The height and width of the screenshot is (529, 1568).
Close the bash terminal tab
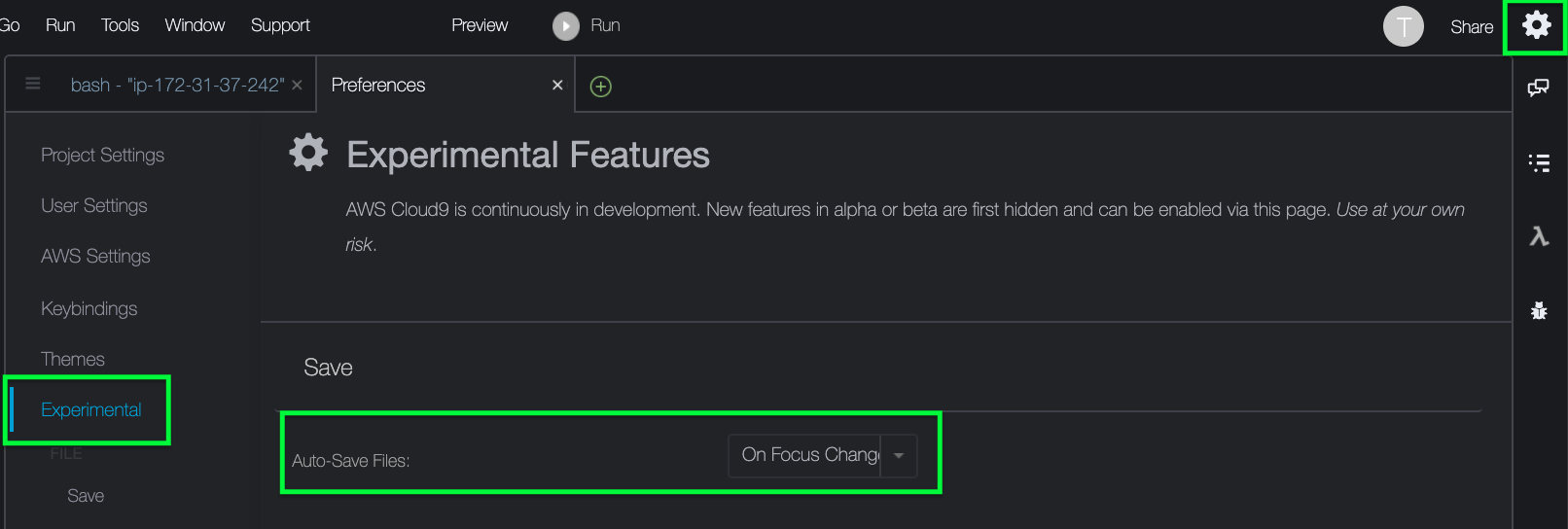coord(297,86)
